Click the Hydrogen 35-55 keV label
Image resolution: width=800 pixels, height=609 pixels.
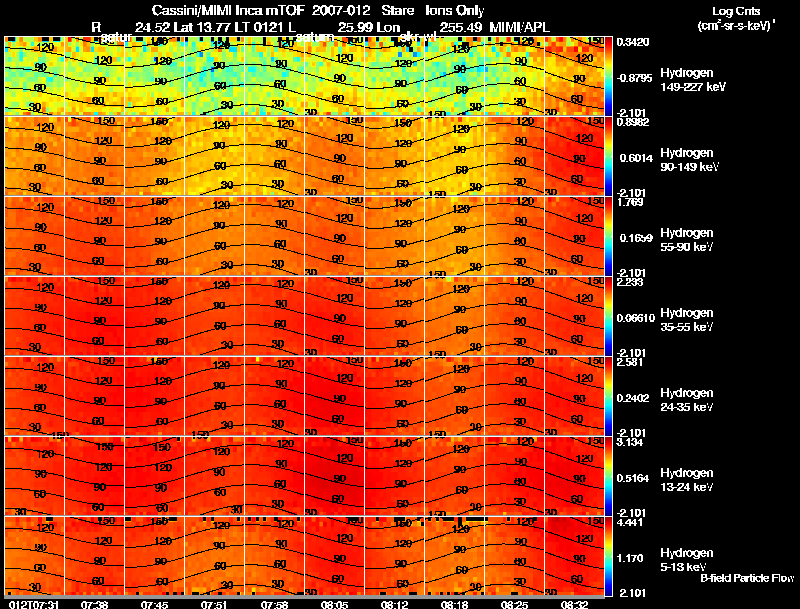coord(686,320)
